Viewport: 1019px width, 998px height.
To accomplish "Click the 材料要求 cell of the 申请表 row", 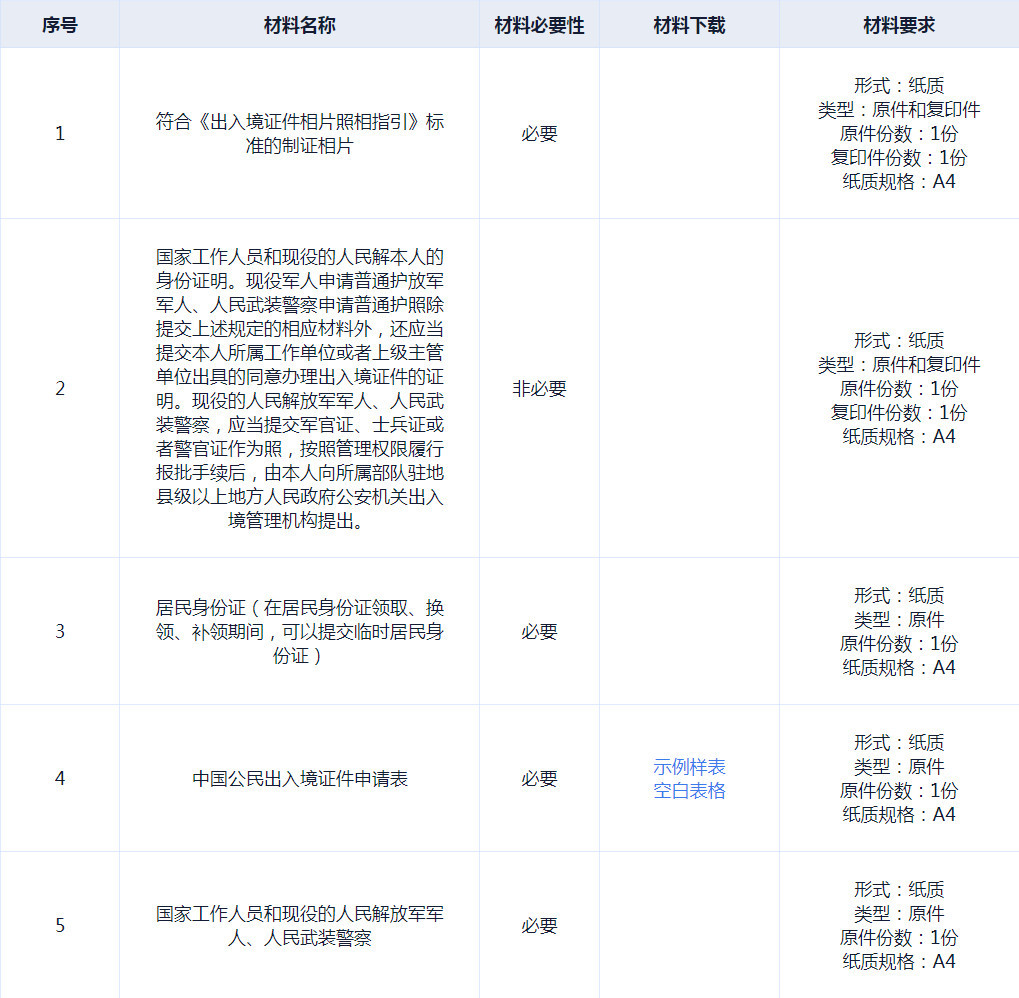I will tap(898, 778).
